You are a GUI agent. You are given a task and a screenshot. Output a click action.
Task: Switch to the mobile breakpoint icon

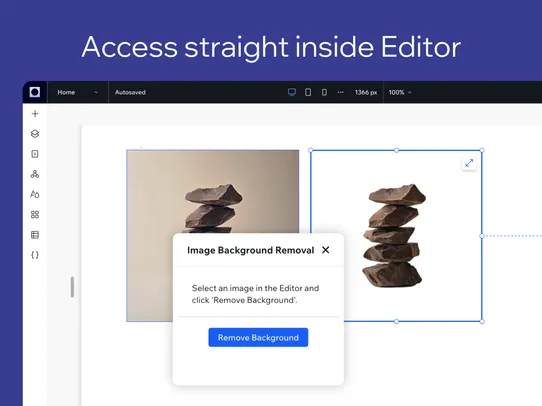coord(324,92)
